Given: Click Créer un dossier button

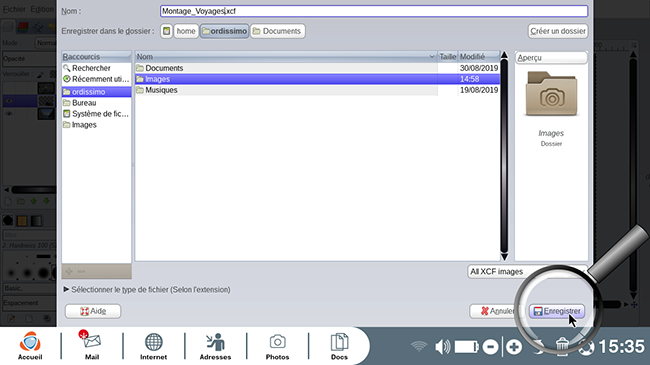Looking at the screenshot, I should tap(558, 31).
